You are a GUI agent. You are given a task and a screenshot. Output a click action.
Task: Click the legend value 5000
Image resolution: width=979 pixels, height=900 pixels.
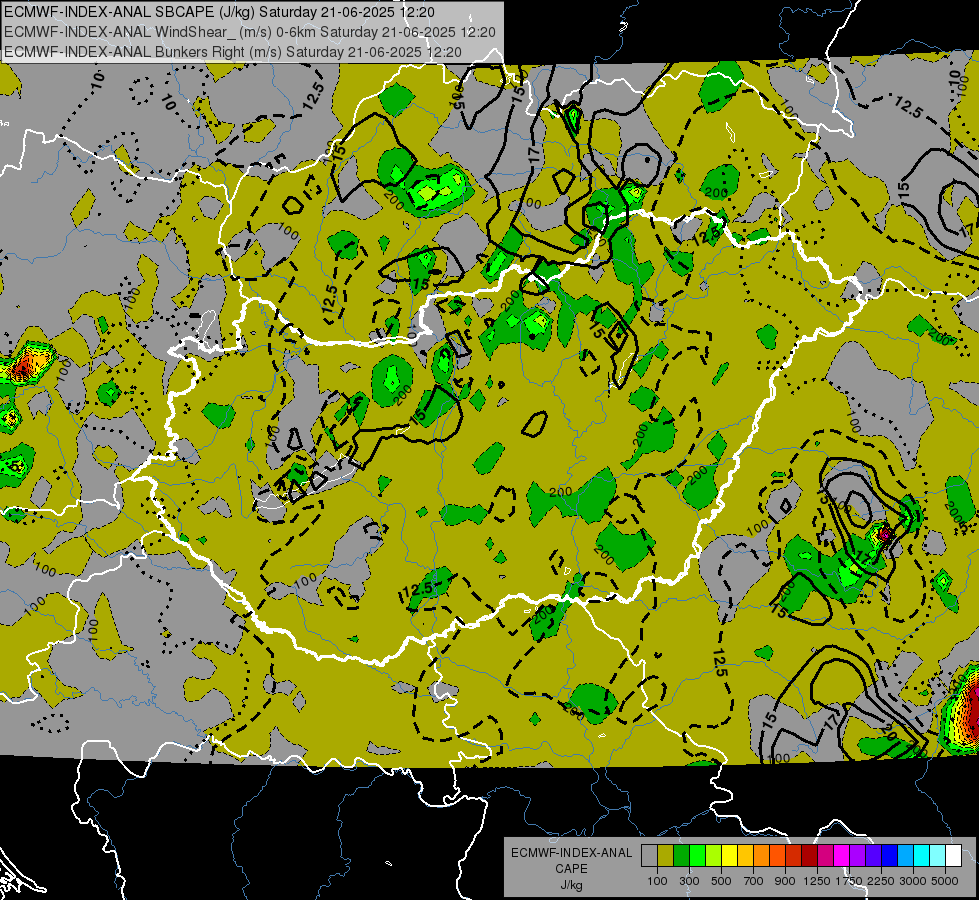click(945, 881)
